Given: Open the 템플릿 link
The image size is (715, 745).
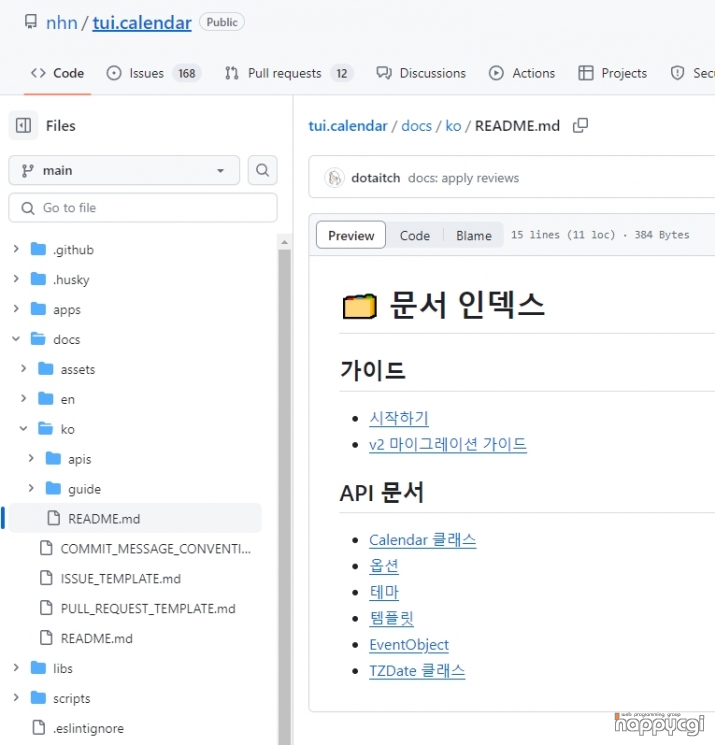Looking at the screenshot, I should pyautogui.click(x=391, y=618).
